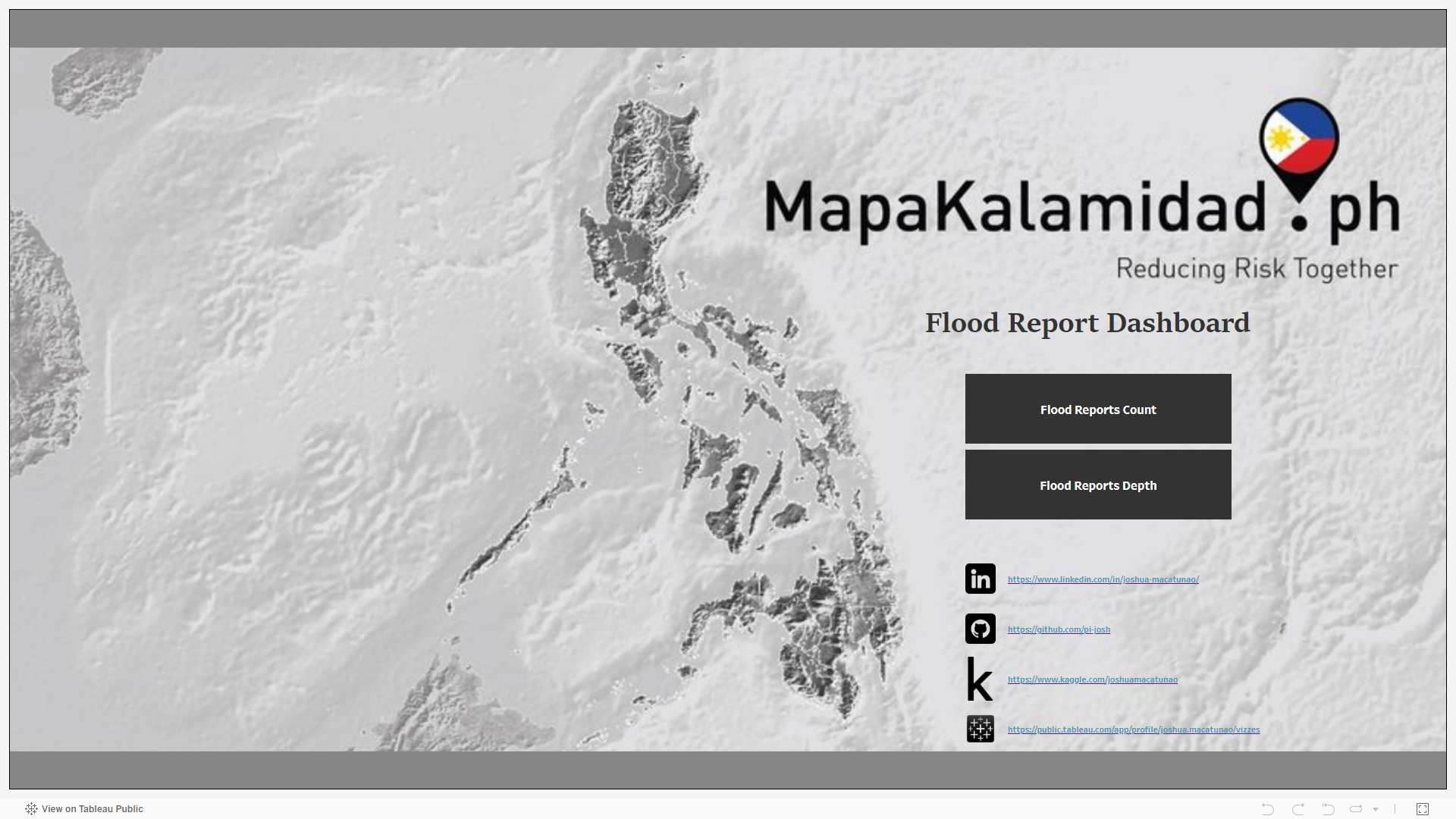Click the Tableau Public fullscreen icon
This screenshot has width=1456, height=819.
(1423, 808)
